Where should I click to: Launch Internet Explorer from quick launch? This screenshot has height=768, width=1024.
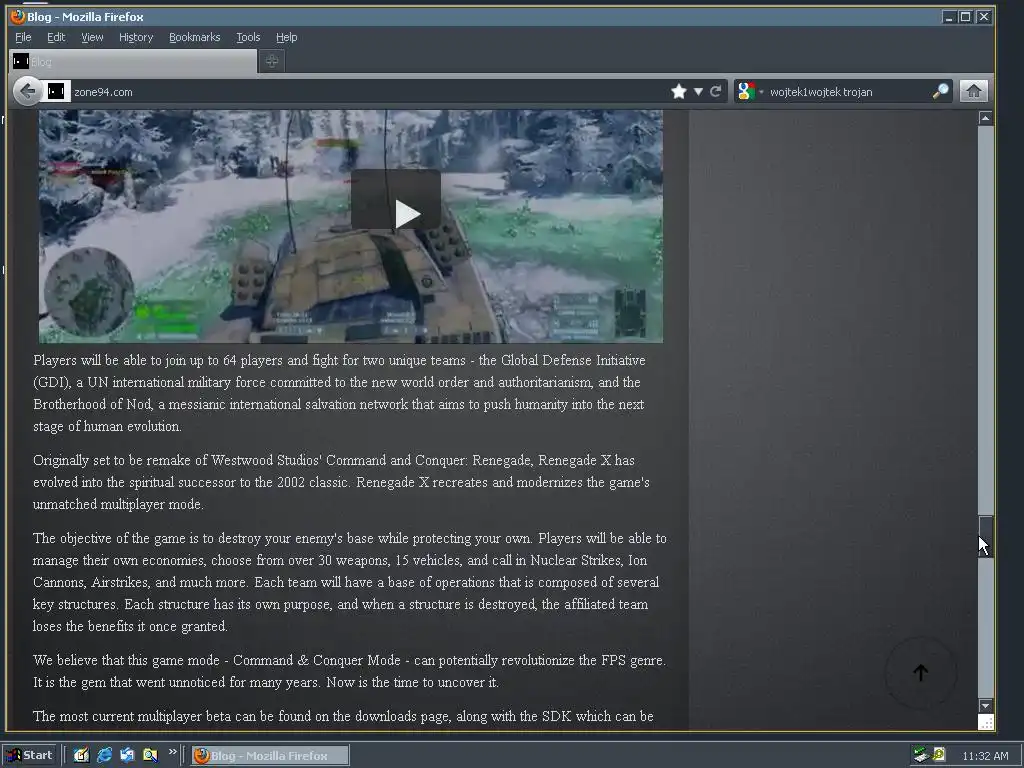[x=104, y=755]
